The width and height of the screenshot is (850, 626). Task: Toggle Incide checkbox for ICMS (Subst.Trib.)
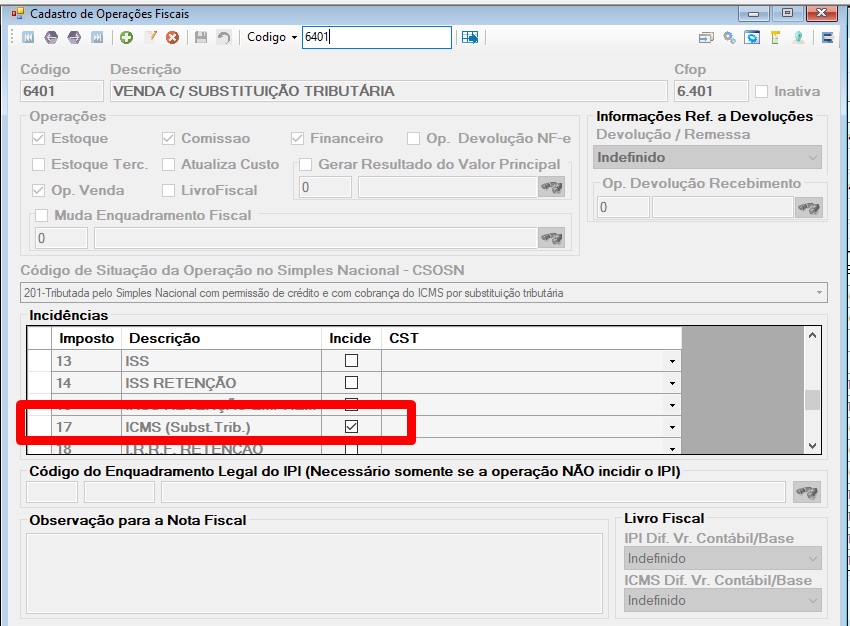(351, 427)
